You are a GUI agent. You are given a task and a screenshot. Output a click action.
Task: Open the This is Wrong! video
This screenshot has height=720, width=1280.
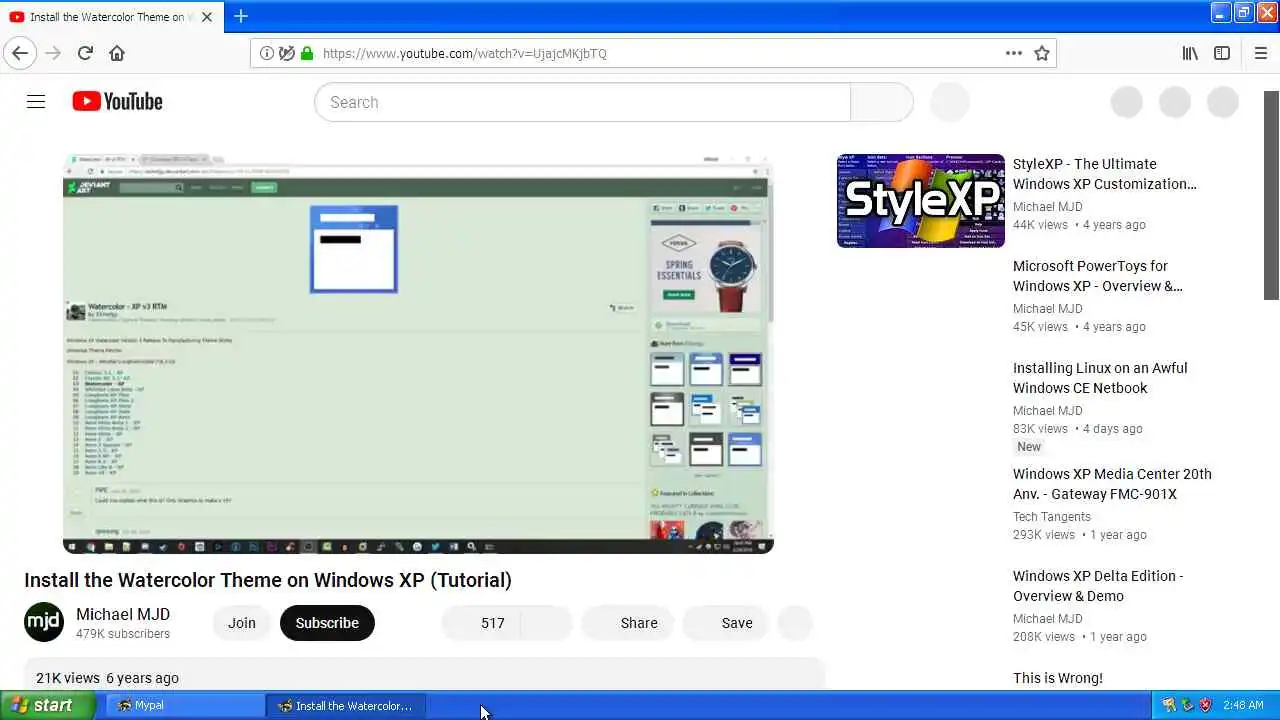pyautogui.click(x=1058, y=678)
